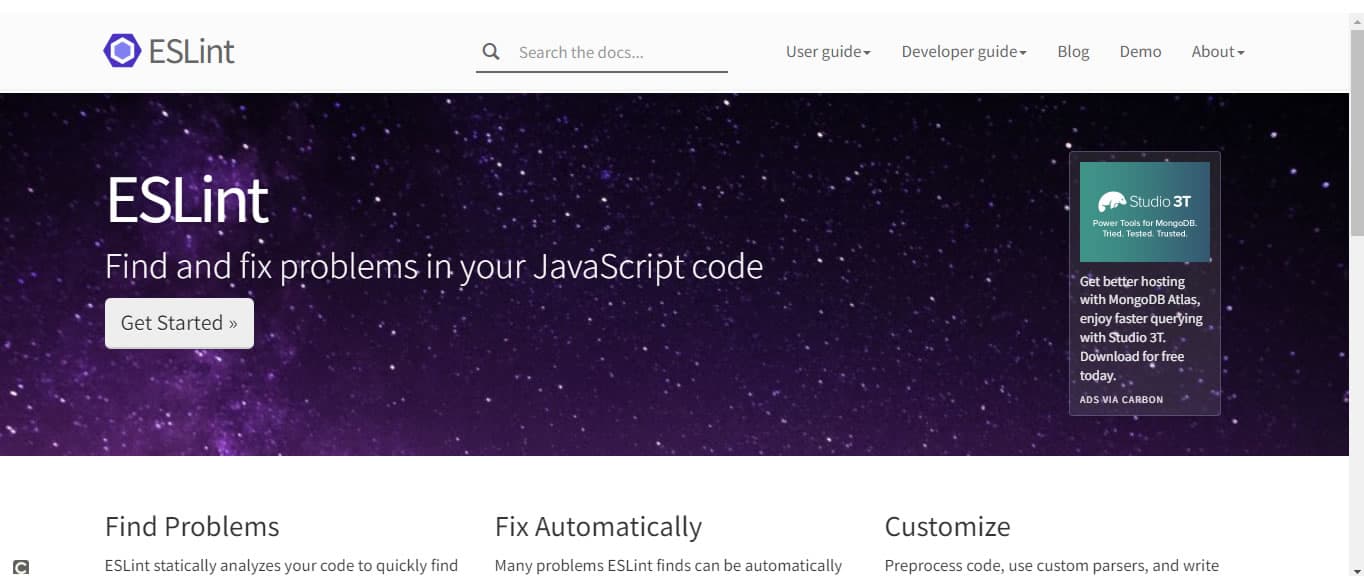Viewport: 1364px width, 576px height.
Task: Open the Demo page
Action: 1140,52
